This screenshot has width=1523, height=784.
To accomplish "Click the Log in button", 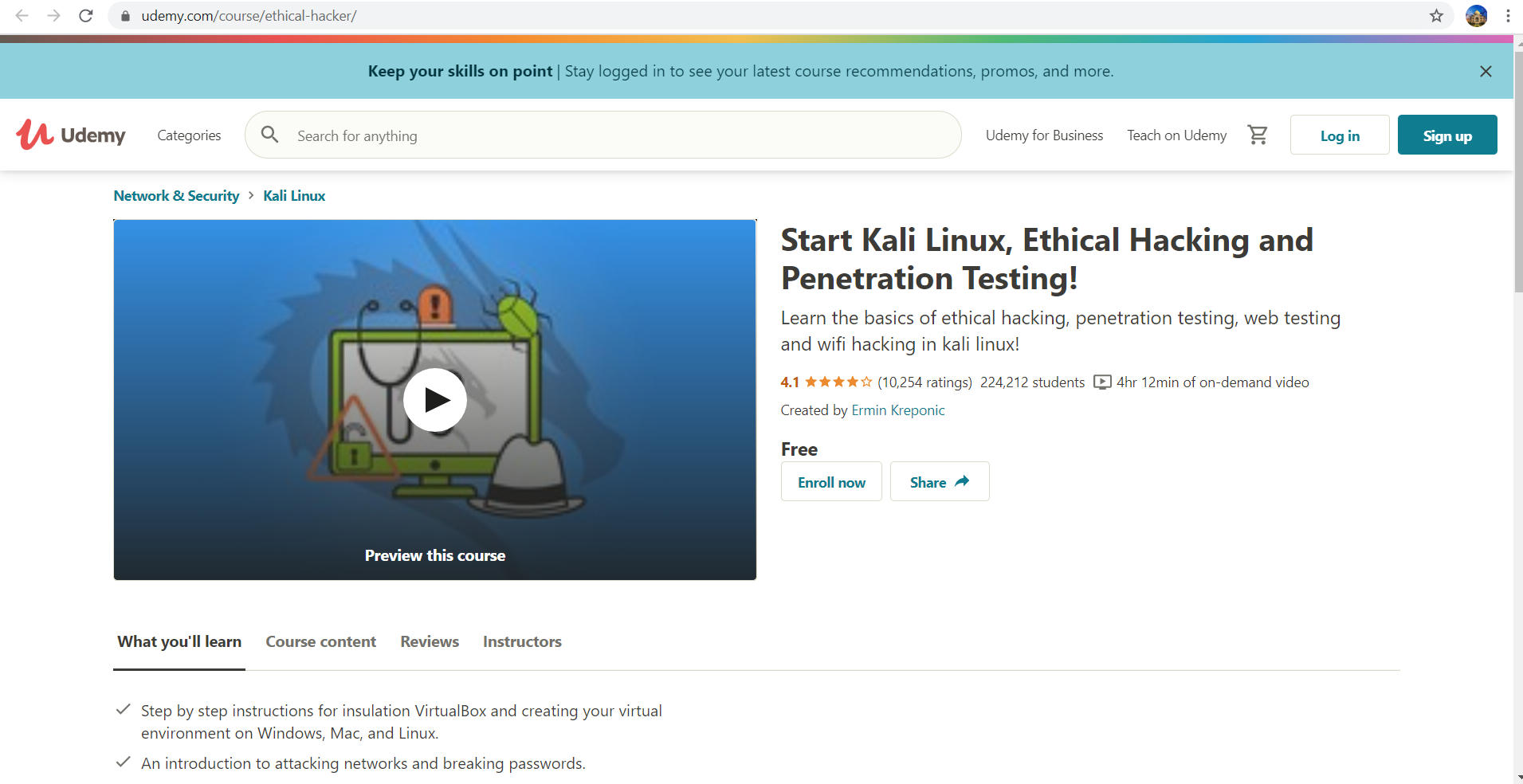I will click(x=1340, y=135).
